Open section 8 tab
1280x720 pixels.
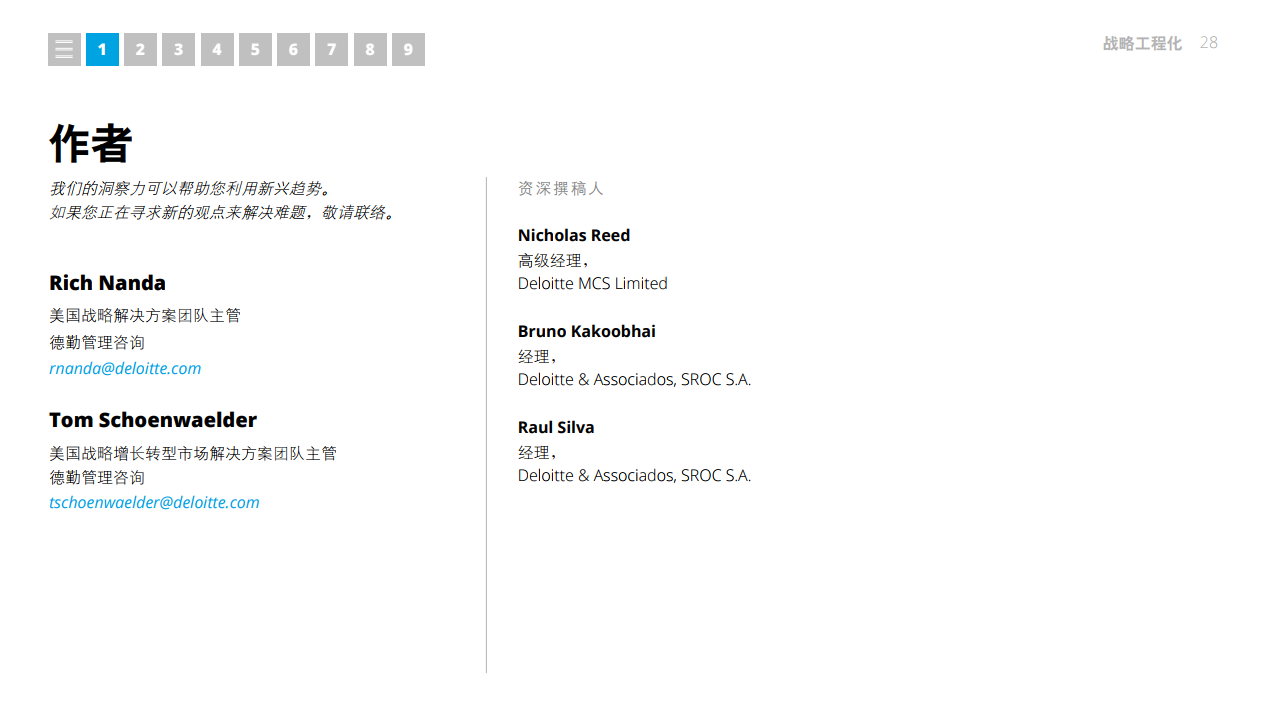coord(370,49)
